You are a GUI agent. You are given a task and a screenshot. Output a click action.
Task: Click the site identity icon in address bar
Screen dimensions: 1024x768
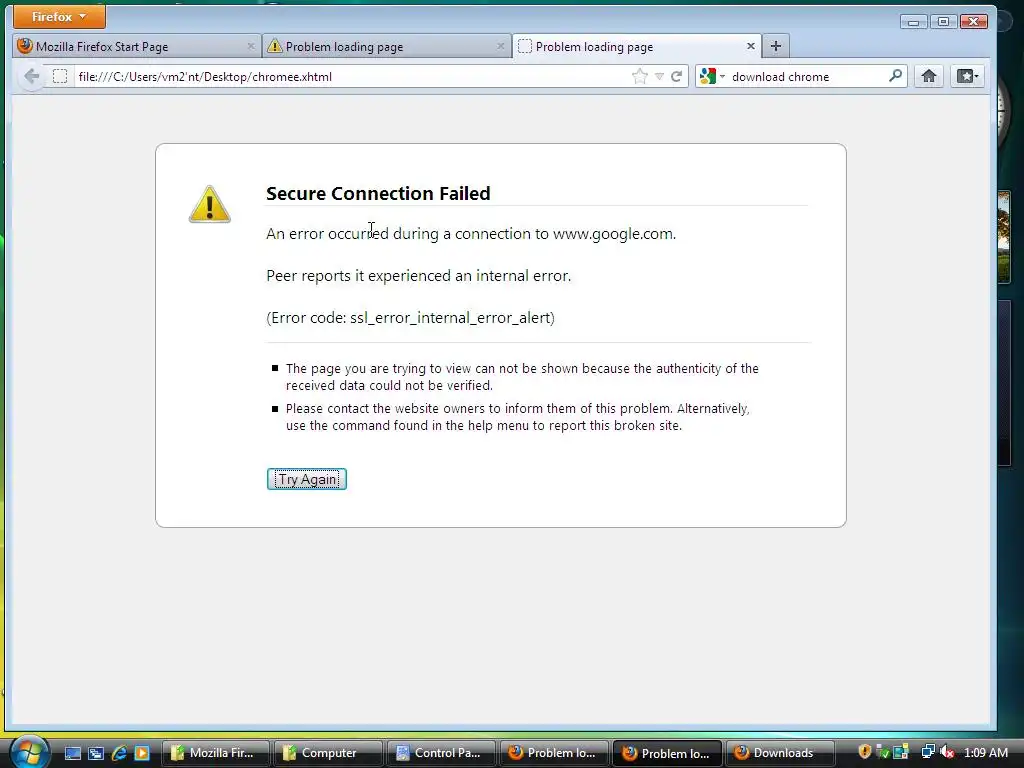(x=60, y=76)
